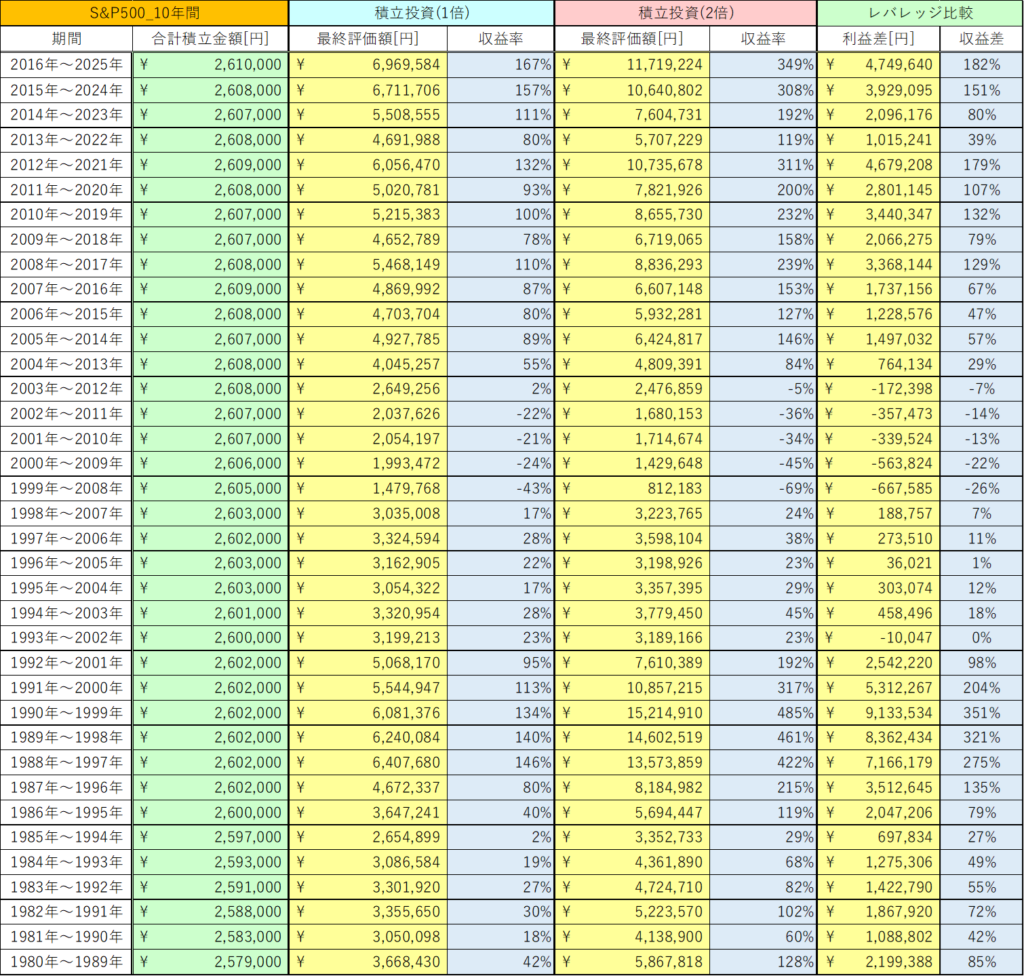The width and height of the screenshot is (1024, 976).
Task: Select the 485% return rate cell
Action: click(x=763, y=713)
